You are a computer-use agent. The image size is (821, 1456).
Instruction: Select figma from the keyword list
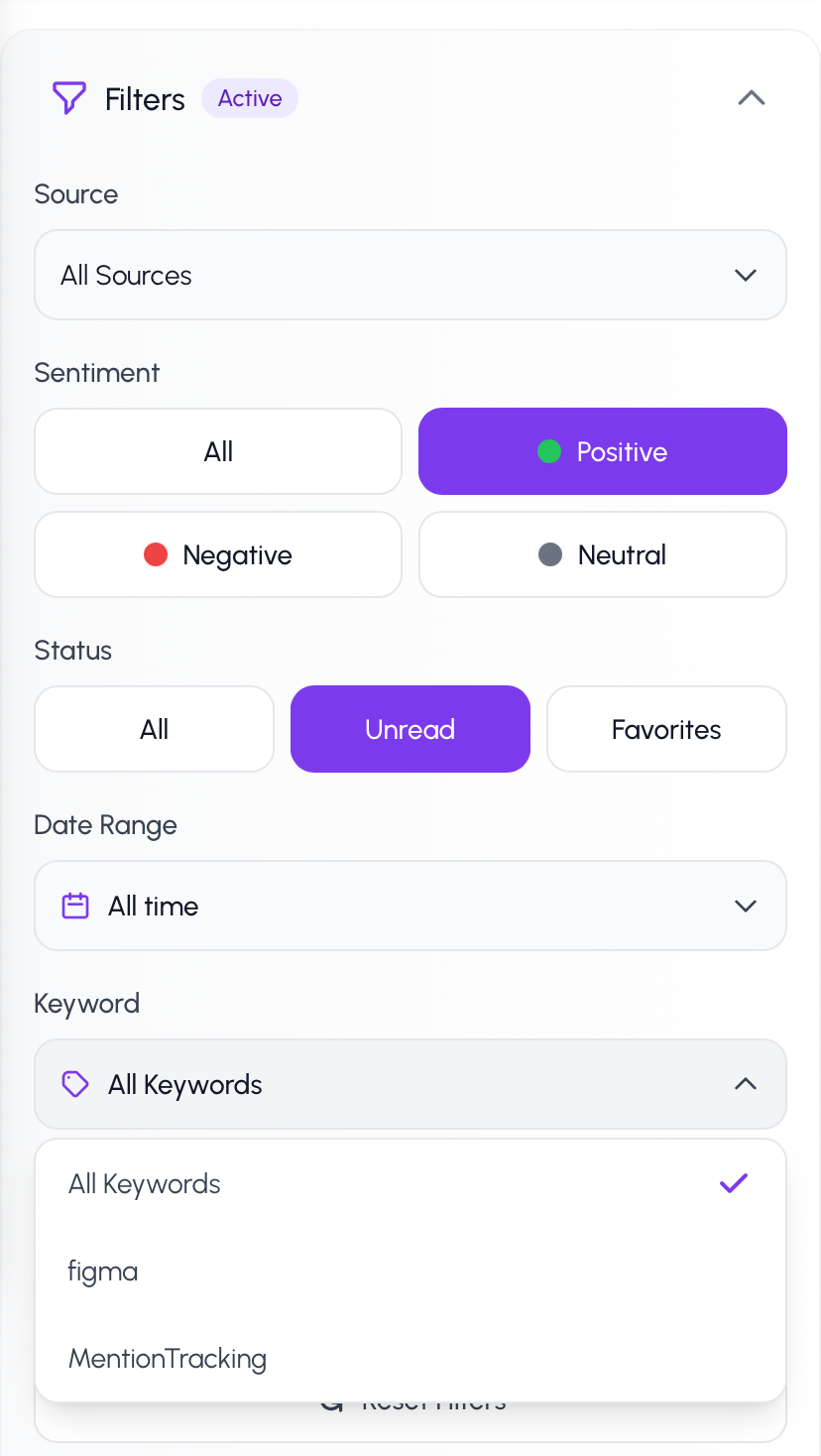(103, 1271)
